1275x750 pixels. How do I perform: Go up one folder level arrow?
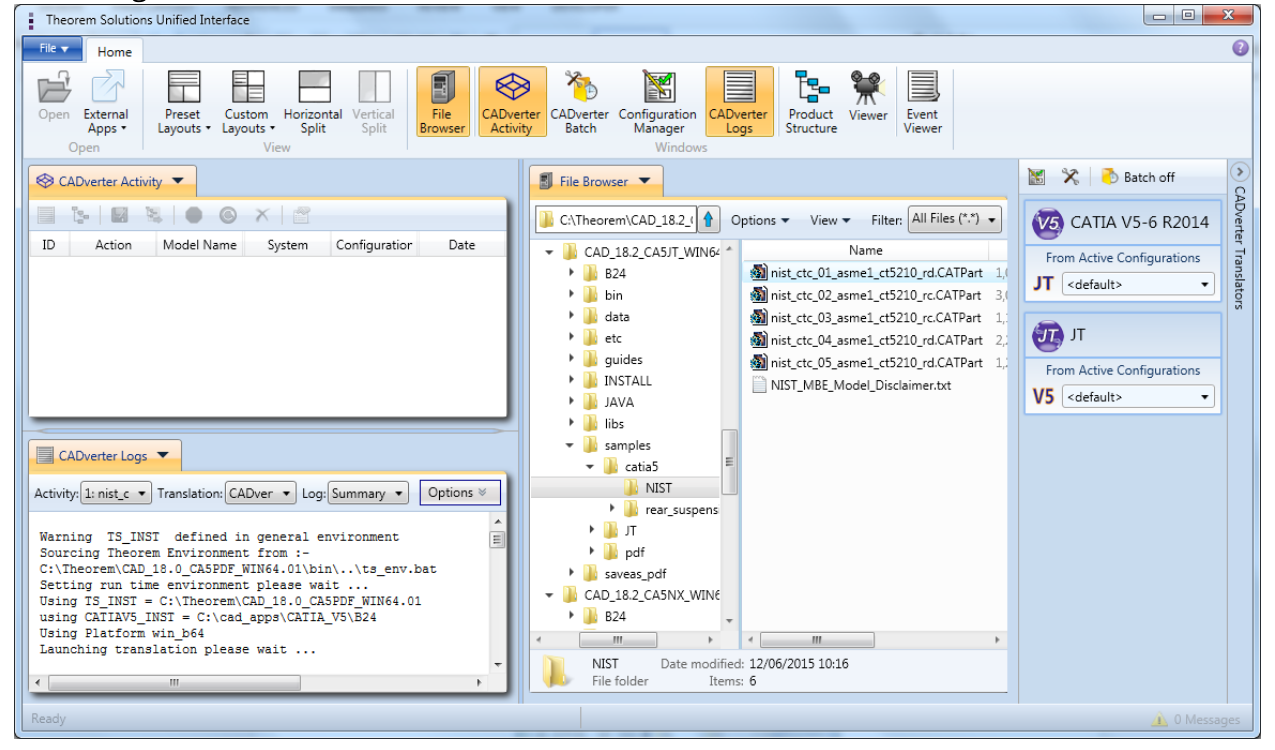(708, 219)
